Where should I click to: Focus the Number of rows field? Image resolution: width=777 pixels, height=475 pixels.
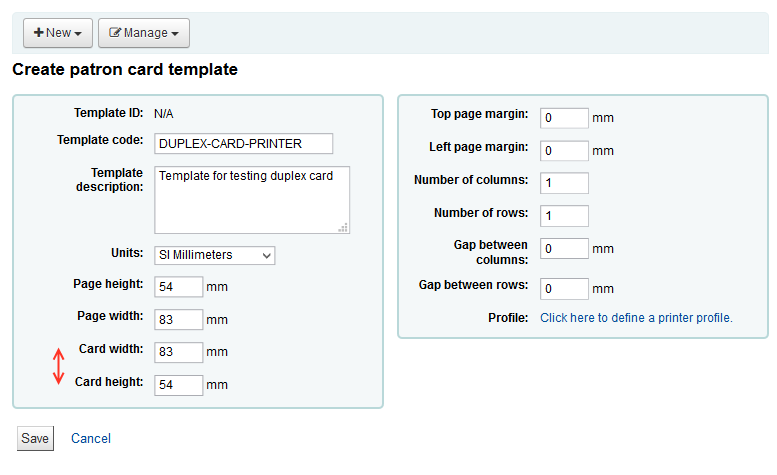click(564, 215)
